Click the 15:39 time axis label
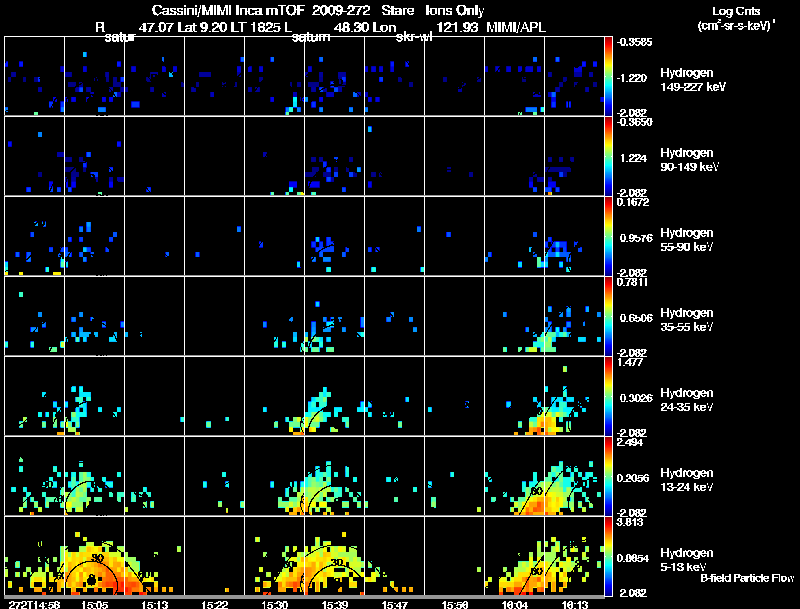The height and width of the screenshot is (609, 800). [x=335, y=604]
